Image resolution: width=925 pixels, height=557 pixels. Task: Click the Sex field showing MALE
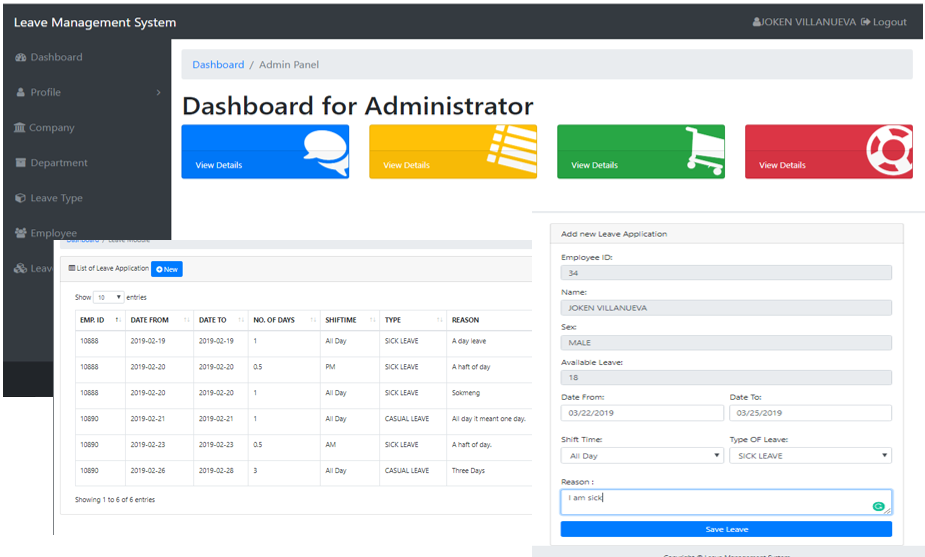[x=726, y=343]
